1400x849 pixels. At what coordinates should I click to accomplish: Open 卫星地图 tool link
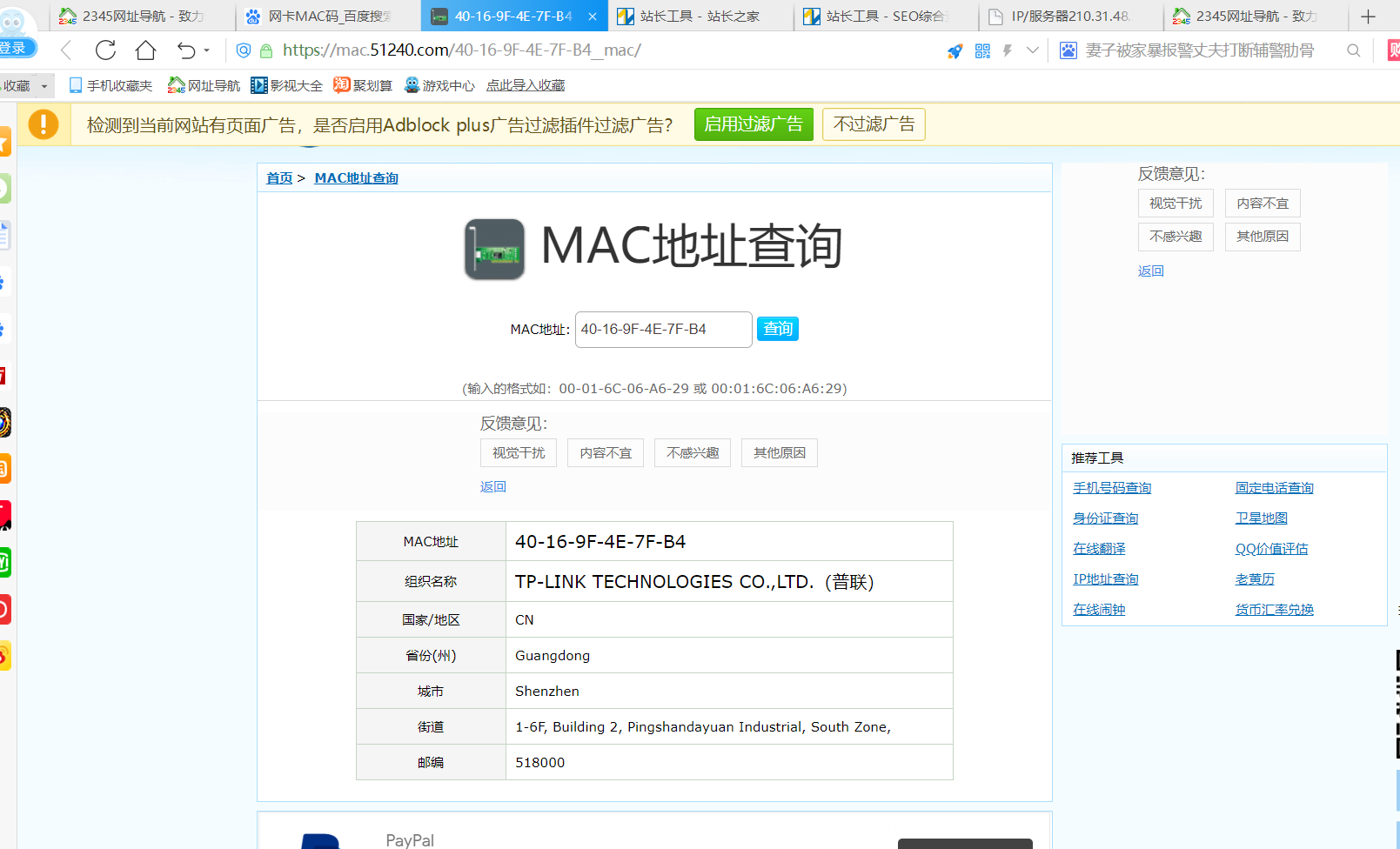(x=1262, y=518)
